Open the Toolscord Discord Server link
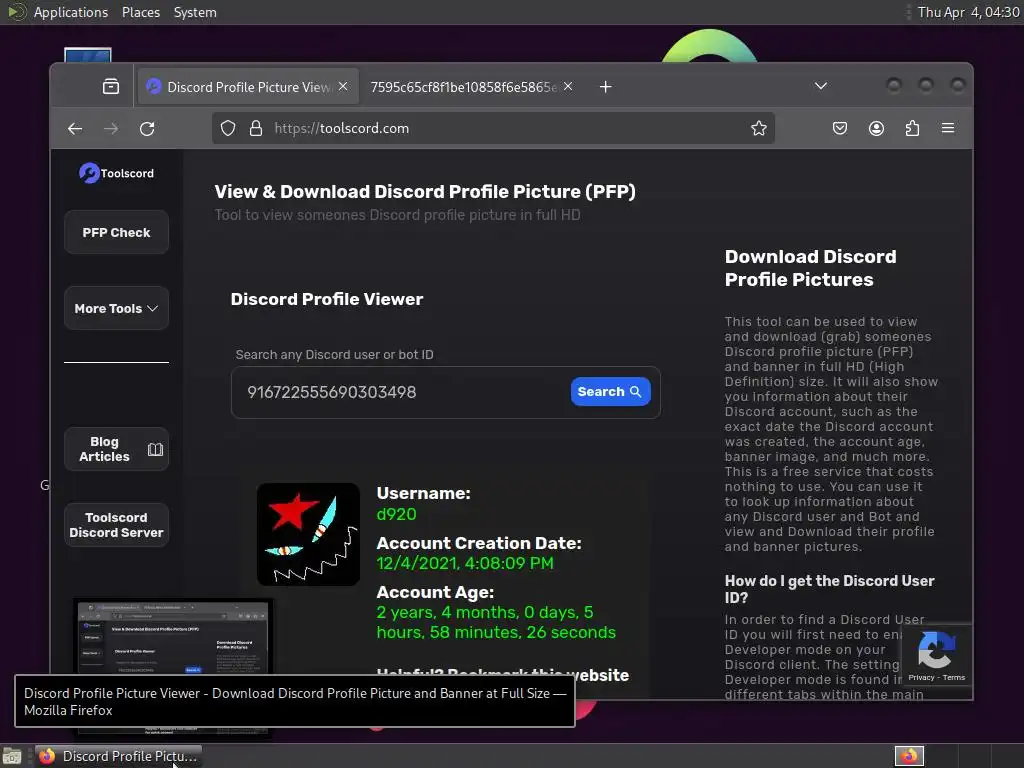The image size is (1024, 768). 116,525
